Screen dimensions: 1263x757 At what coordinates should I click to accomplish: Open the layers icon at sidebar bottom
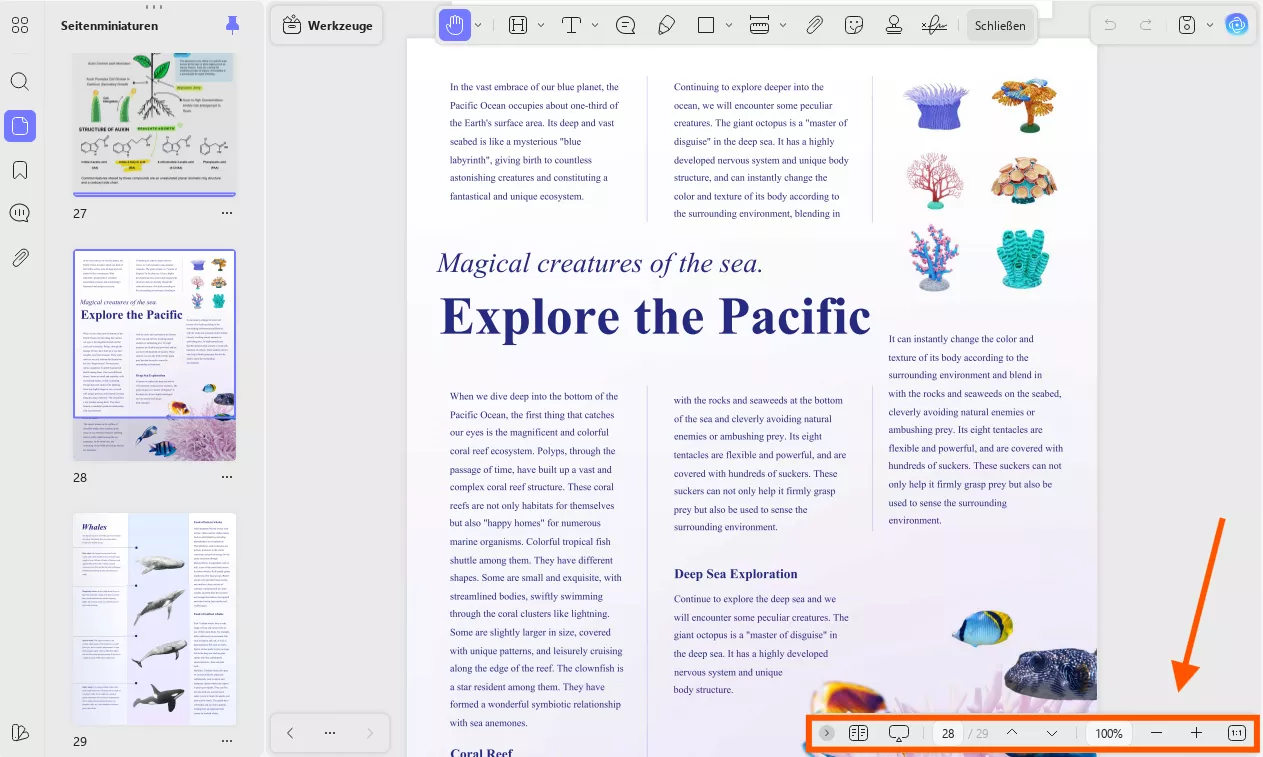click(x=20, y=733)
